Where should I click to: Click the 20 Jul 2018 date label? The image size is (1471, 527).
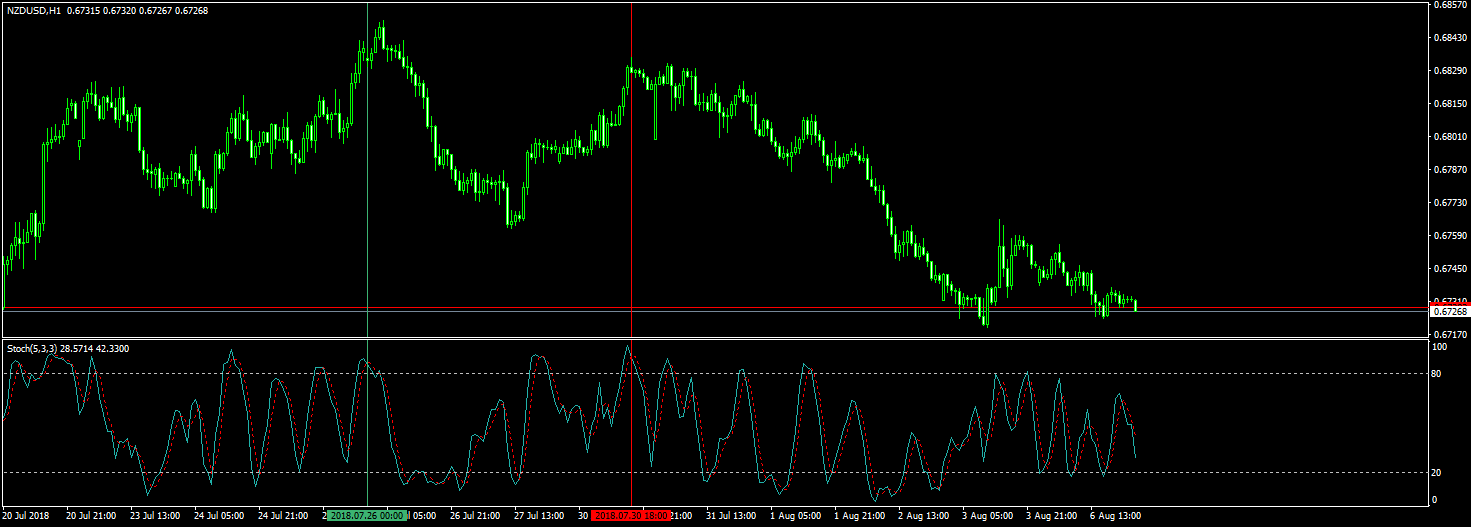[25, 516]
